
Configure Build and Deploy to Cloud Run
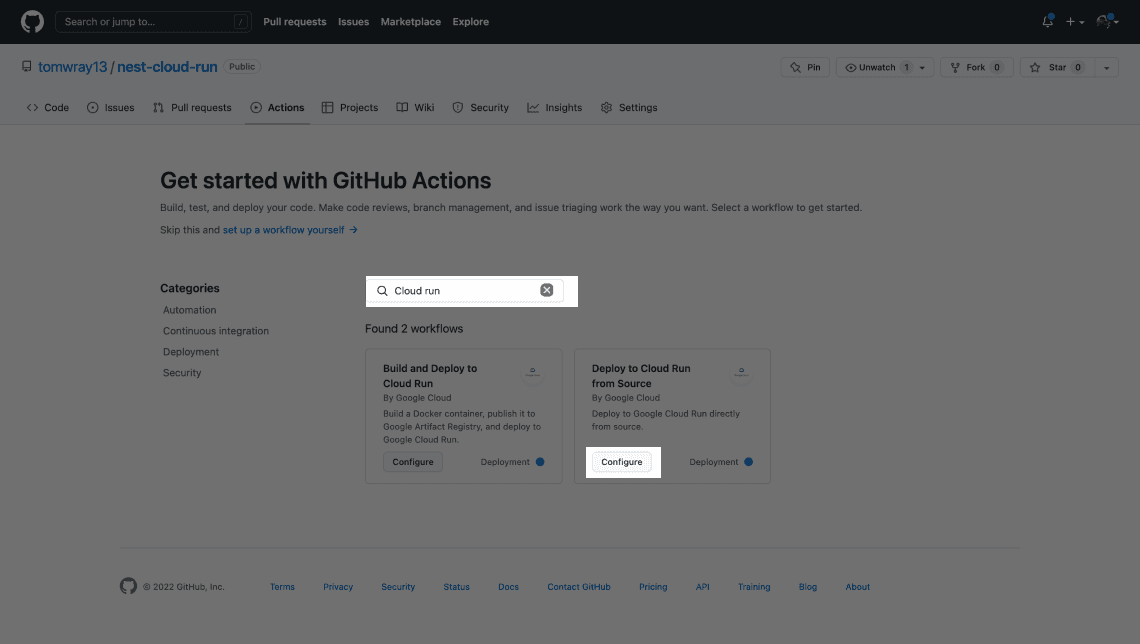(413, 462)
